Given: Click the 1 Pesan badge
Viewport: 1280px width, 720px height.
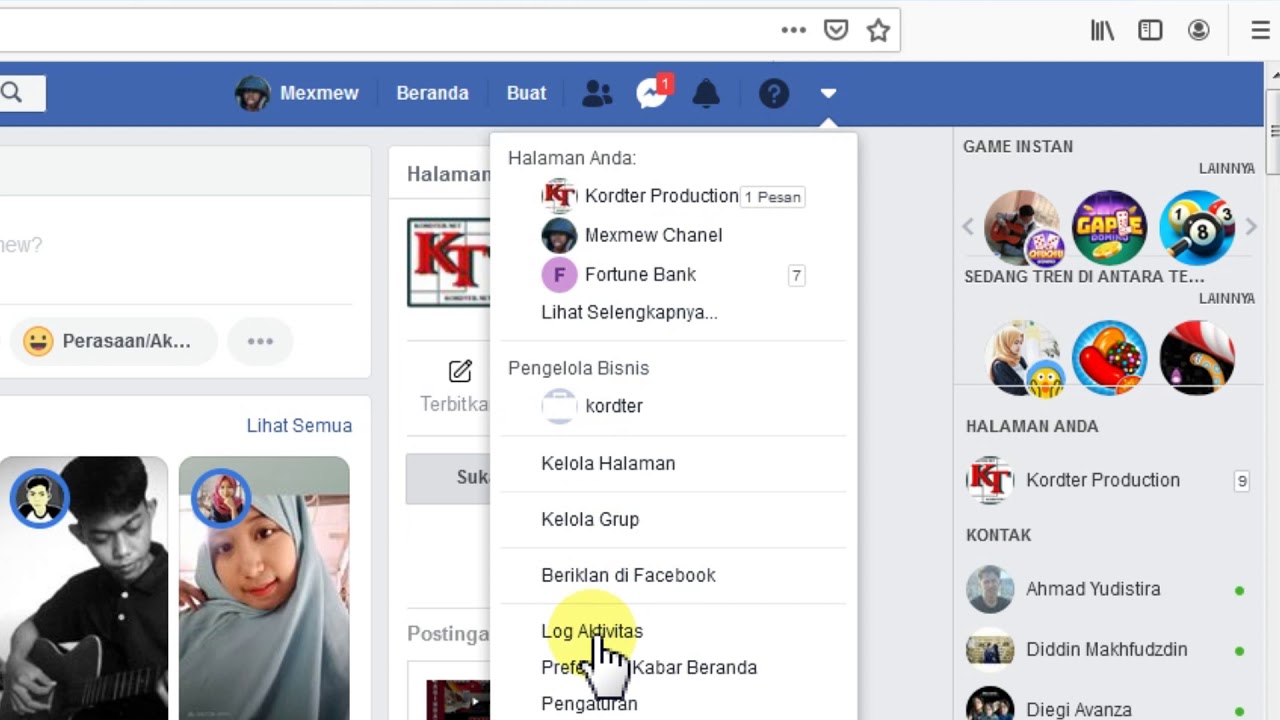Looking at the screenshot, I should (x=772, y=197).
